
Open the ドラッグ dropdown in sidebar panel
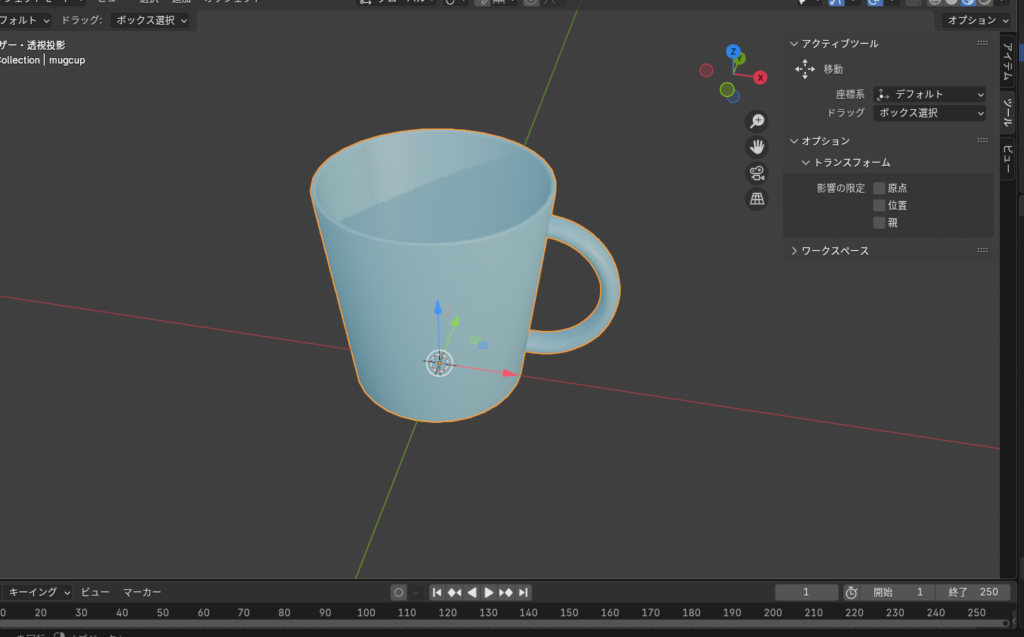click(x=930, y=113)
